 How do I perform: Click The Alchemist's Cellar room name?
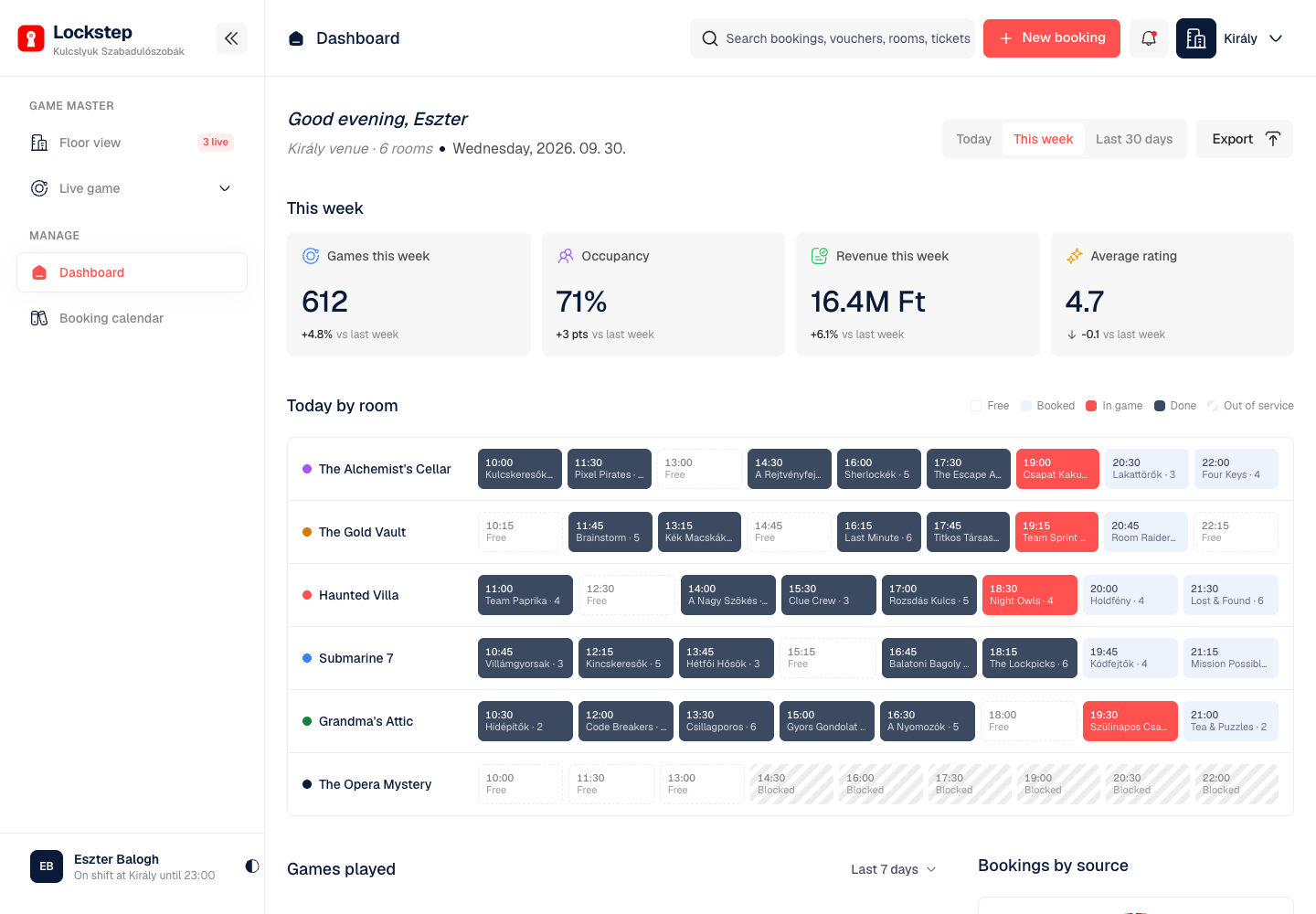(385, 469)
